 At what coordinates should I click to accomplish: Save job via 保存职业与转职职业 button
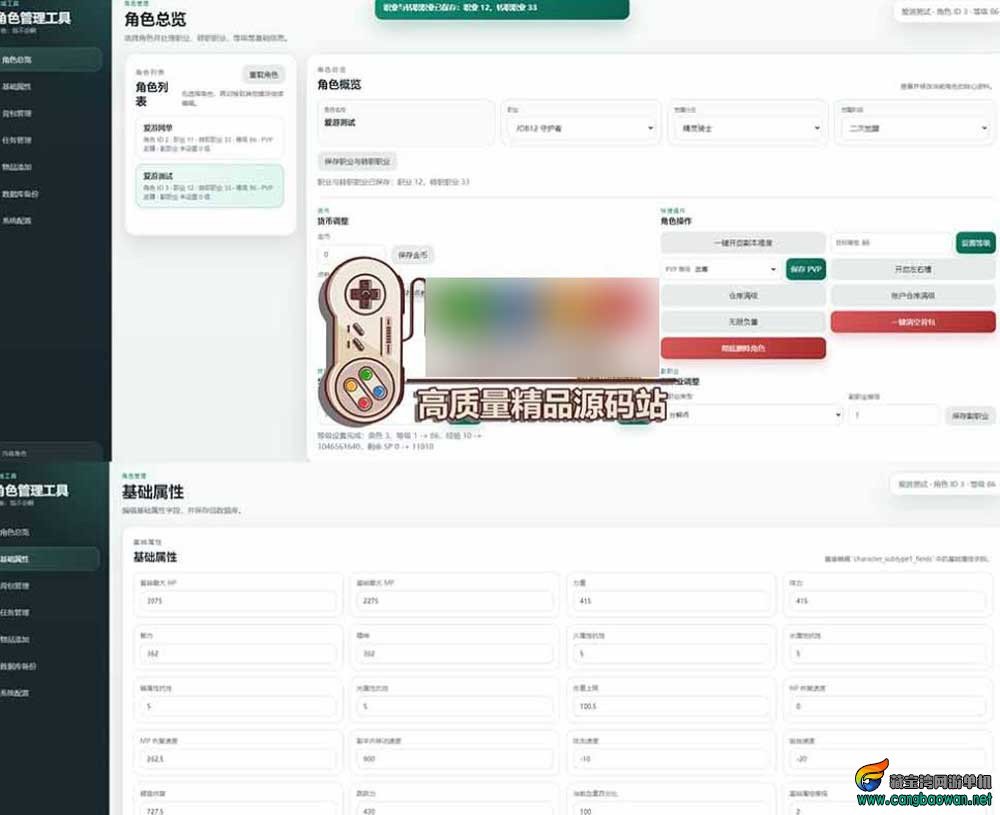click(357, 162)
